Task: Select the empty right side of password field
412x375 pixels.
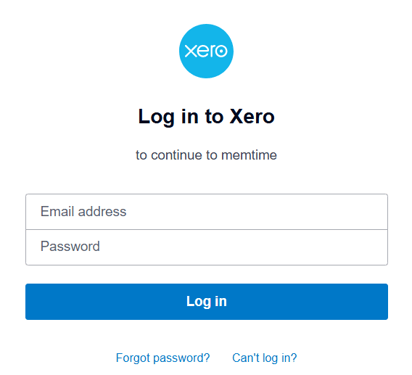Action: coord(300,247)
